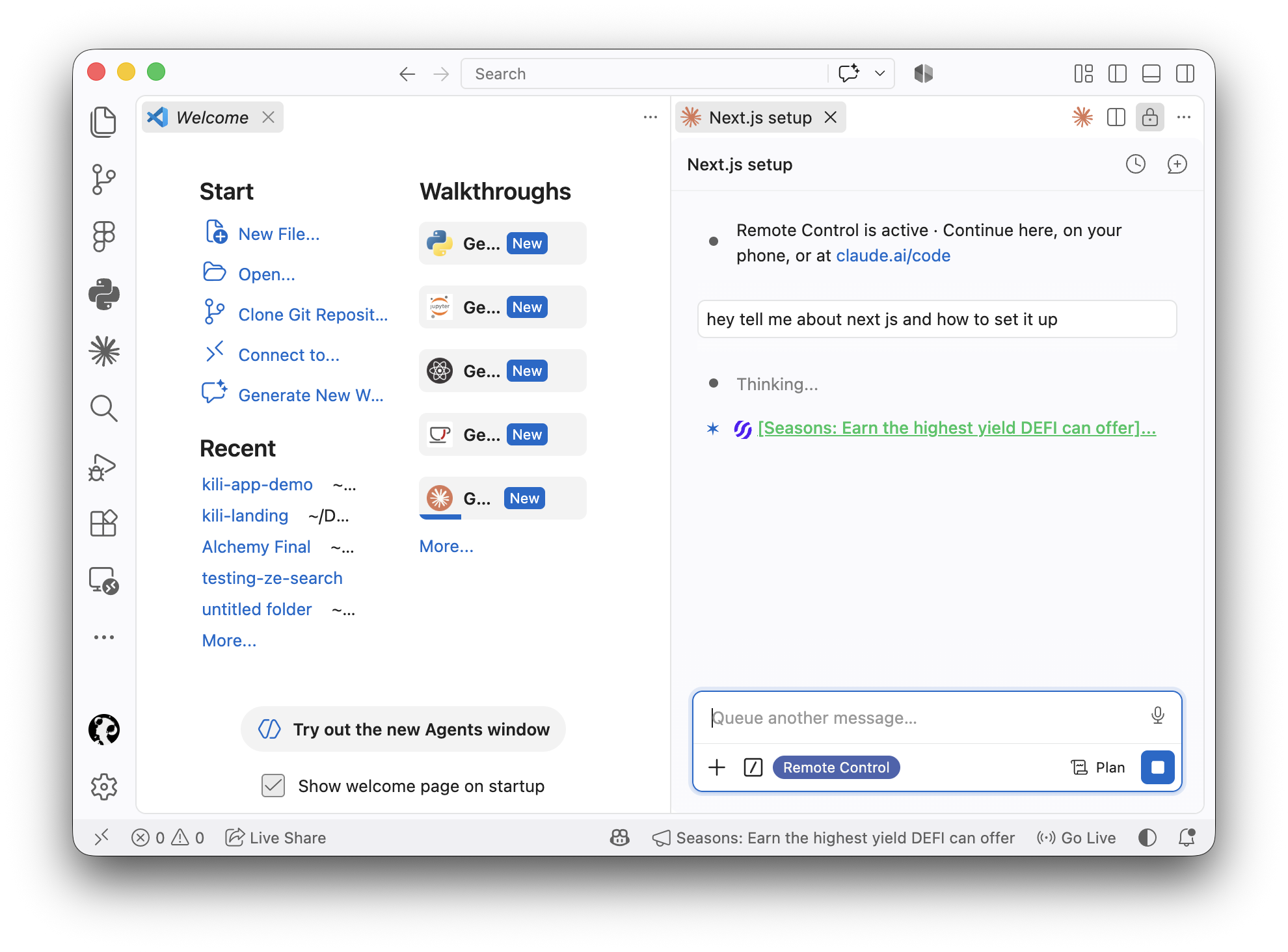Go back with the navigation arrow

(407, 74)
